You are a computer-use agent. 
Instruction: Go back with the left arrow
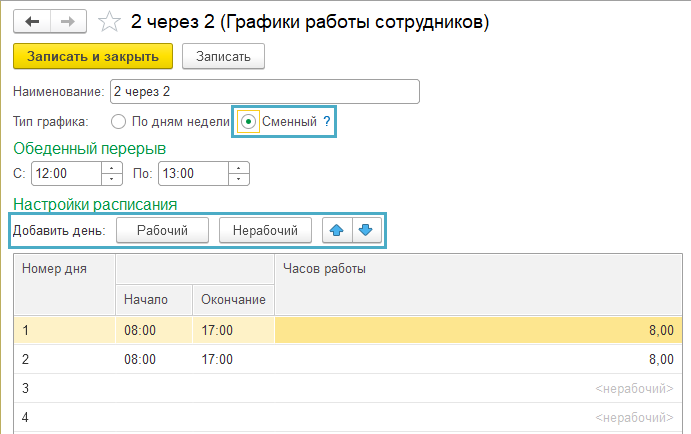click(32, 21)
